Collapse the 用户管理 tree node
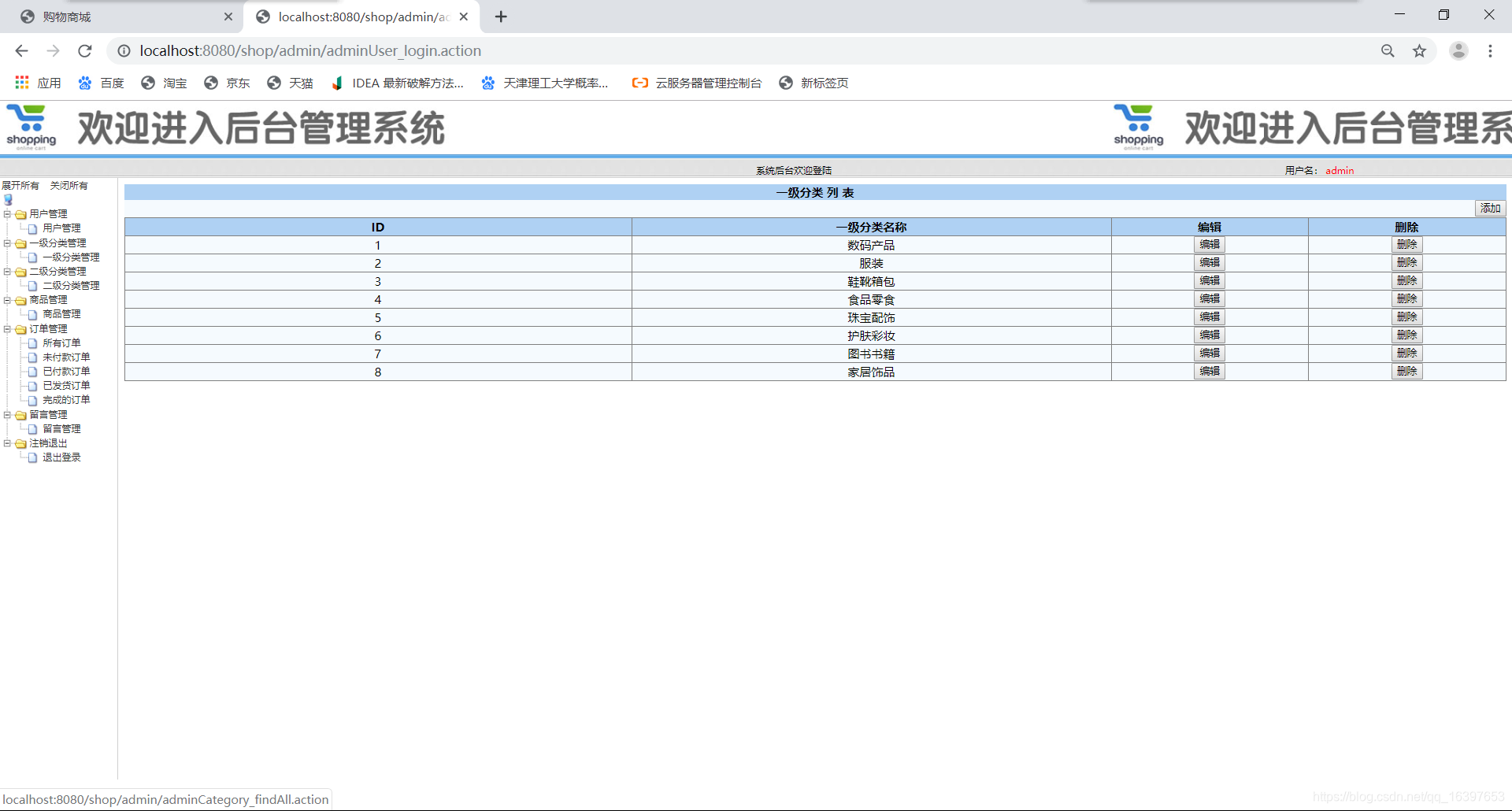The height and width of the screenshot is (811, 1512). pos(7,213)
